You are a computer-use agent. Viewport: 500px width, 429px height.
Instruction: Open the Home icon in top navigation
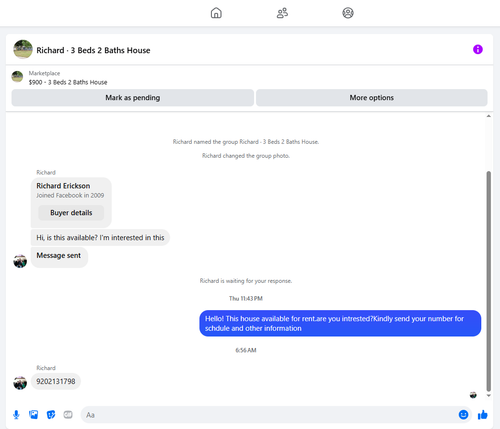[216, 13]
